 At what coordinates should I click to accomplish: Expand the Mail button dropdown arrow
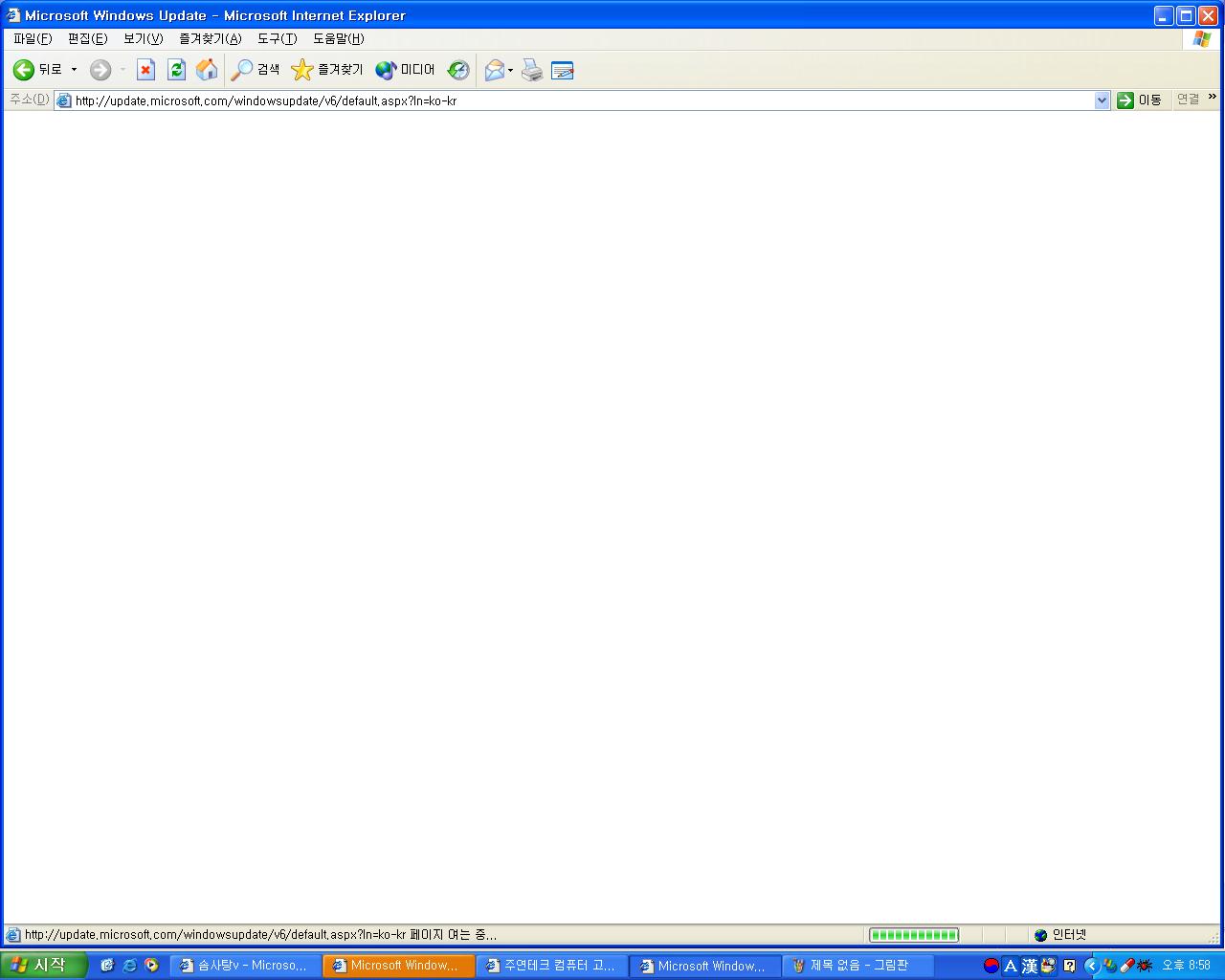point(510,70)
